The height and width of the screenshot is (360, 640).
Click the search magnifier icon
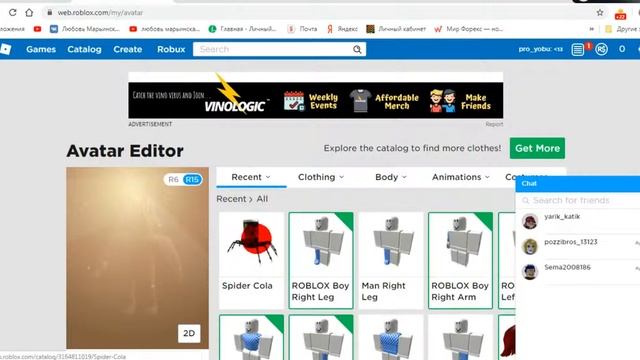(357, 49)
